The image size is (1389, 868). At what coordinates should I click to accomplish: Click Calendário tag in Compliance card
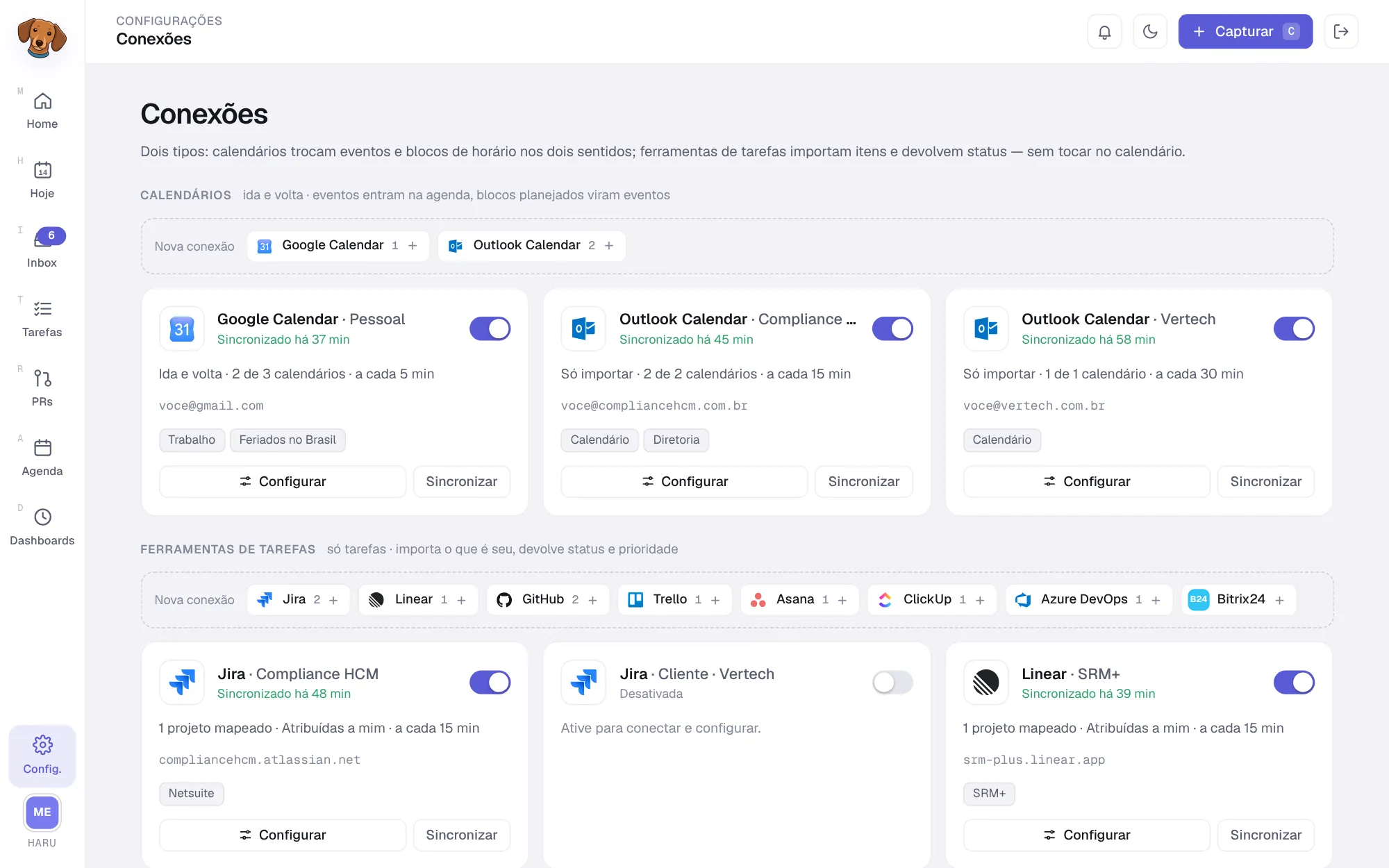600,440
